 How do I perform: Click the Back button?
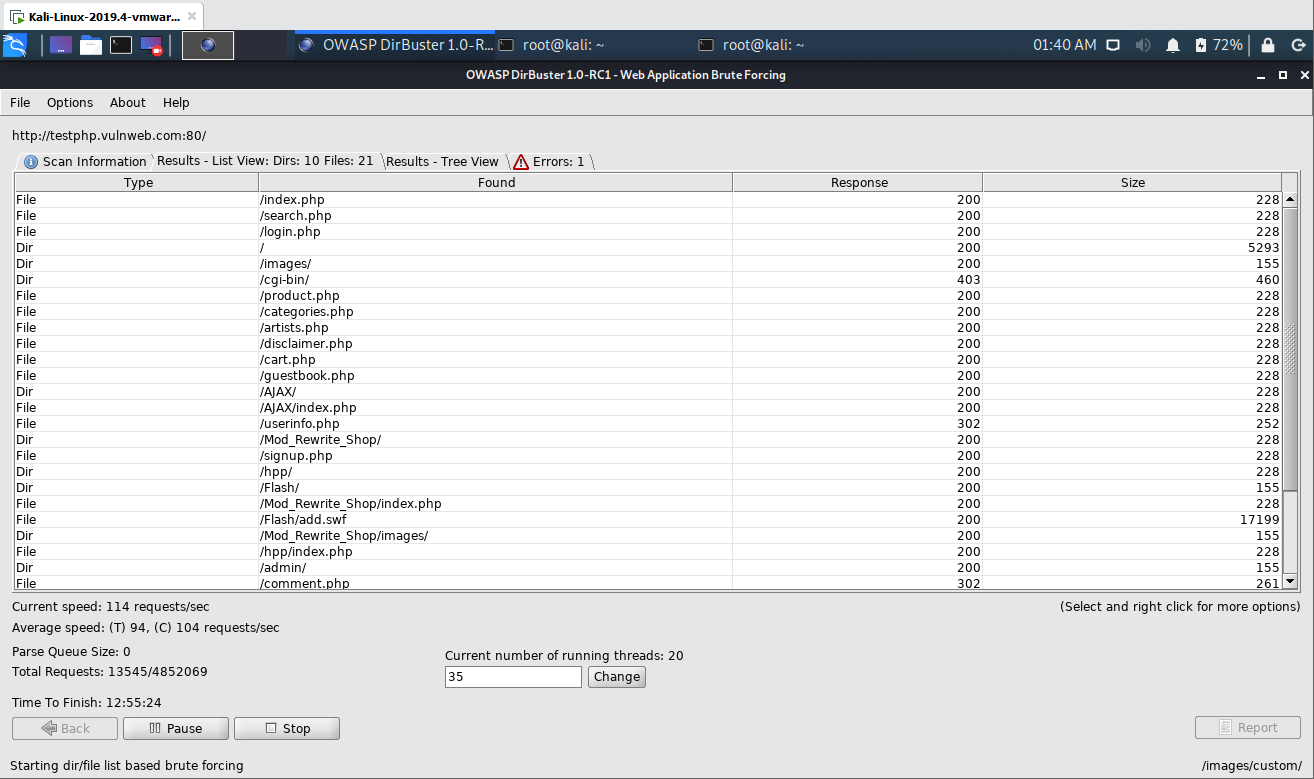pos(65,729)
